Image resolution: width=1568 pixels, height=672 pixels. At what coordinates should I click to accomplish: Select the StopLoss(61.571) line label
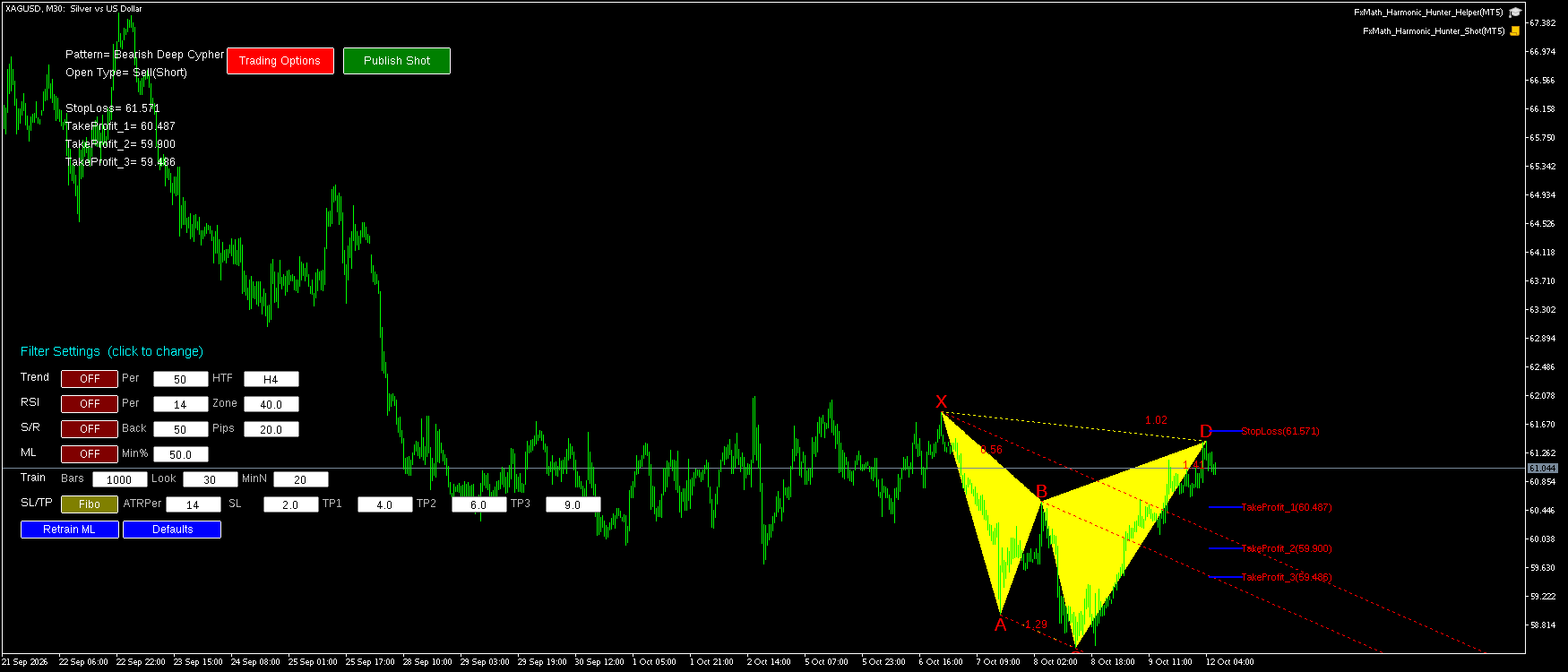pyautogui.click(x=1279, y=431)
